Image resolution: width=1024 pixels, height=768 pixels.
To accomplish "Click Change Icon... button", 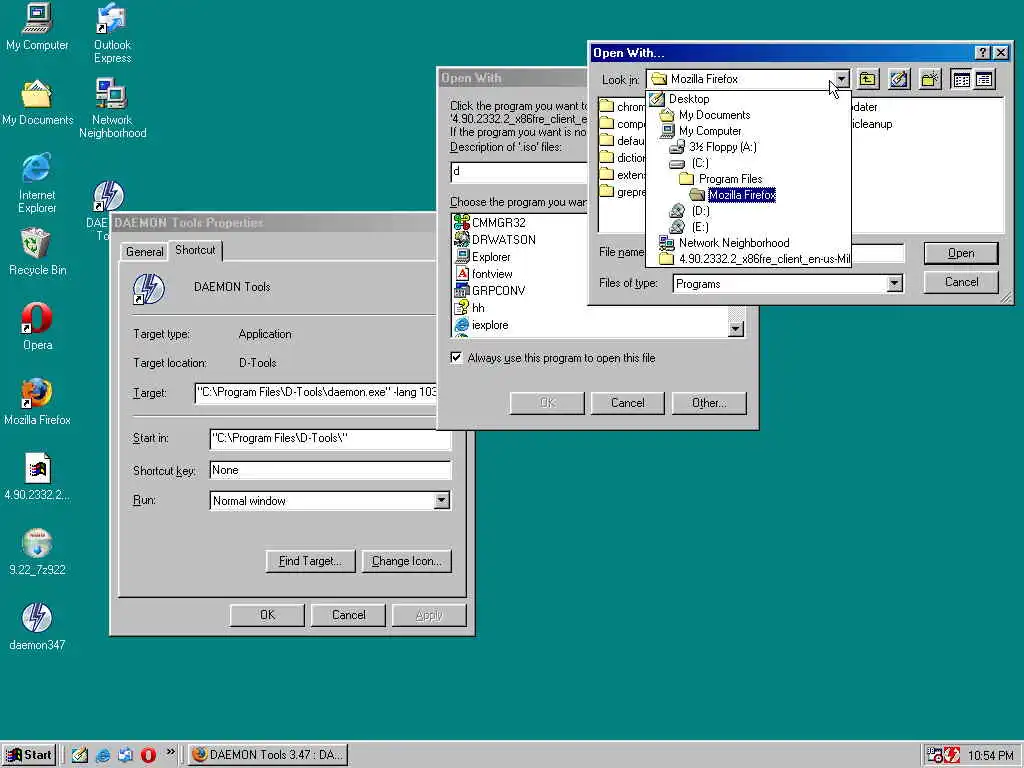I will click(x=406, y=561).
